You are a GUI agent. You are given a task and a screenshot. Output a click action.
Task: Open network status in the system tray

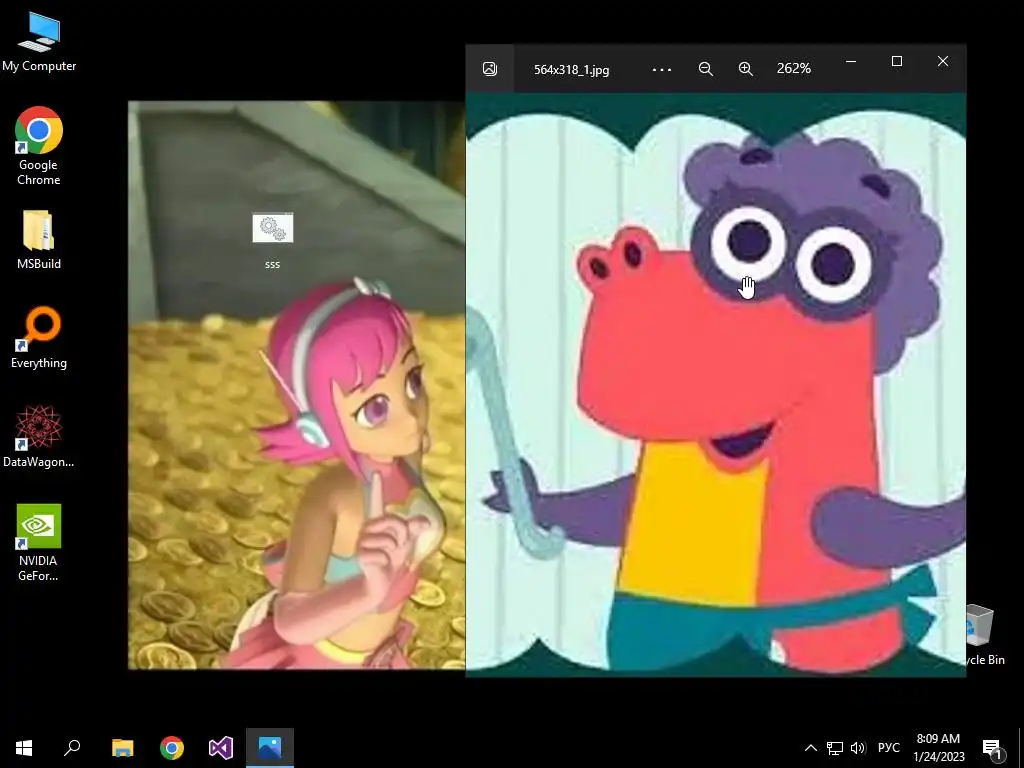[x=835, y=748]
